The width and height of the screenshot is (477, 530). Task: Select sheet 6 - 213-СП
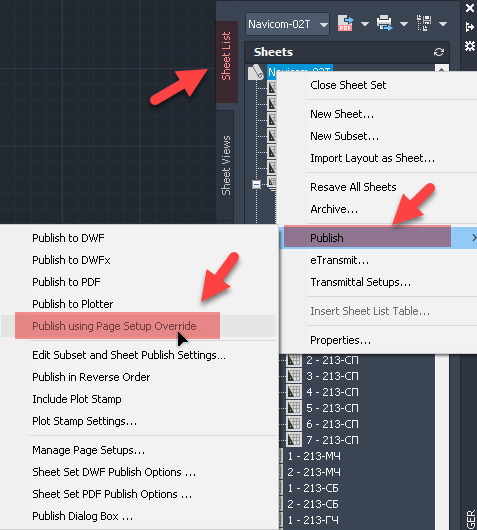pos(332,424)
